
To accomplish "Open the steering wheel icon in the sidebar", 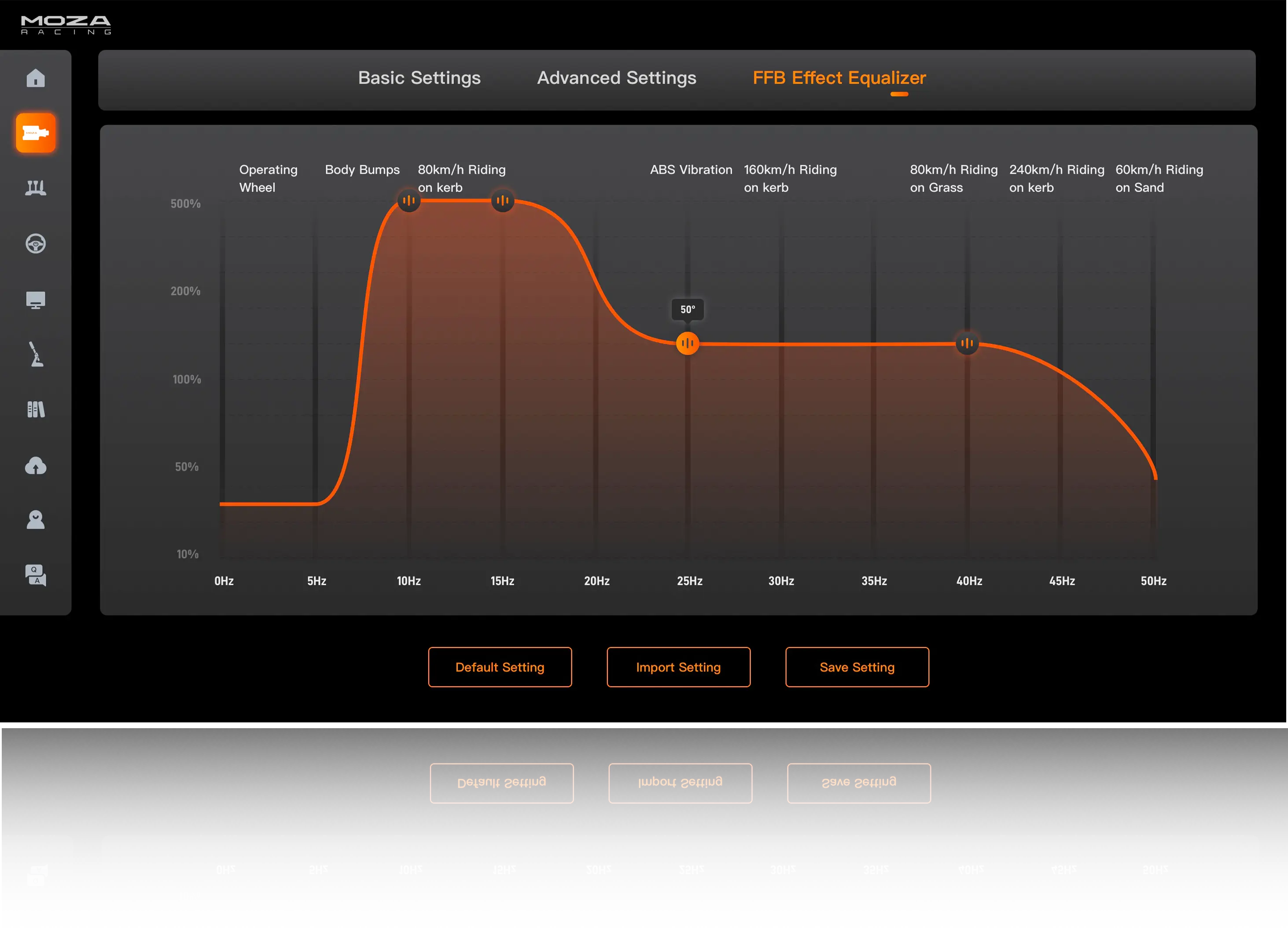I will (x=35, y=243).
